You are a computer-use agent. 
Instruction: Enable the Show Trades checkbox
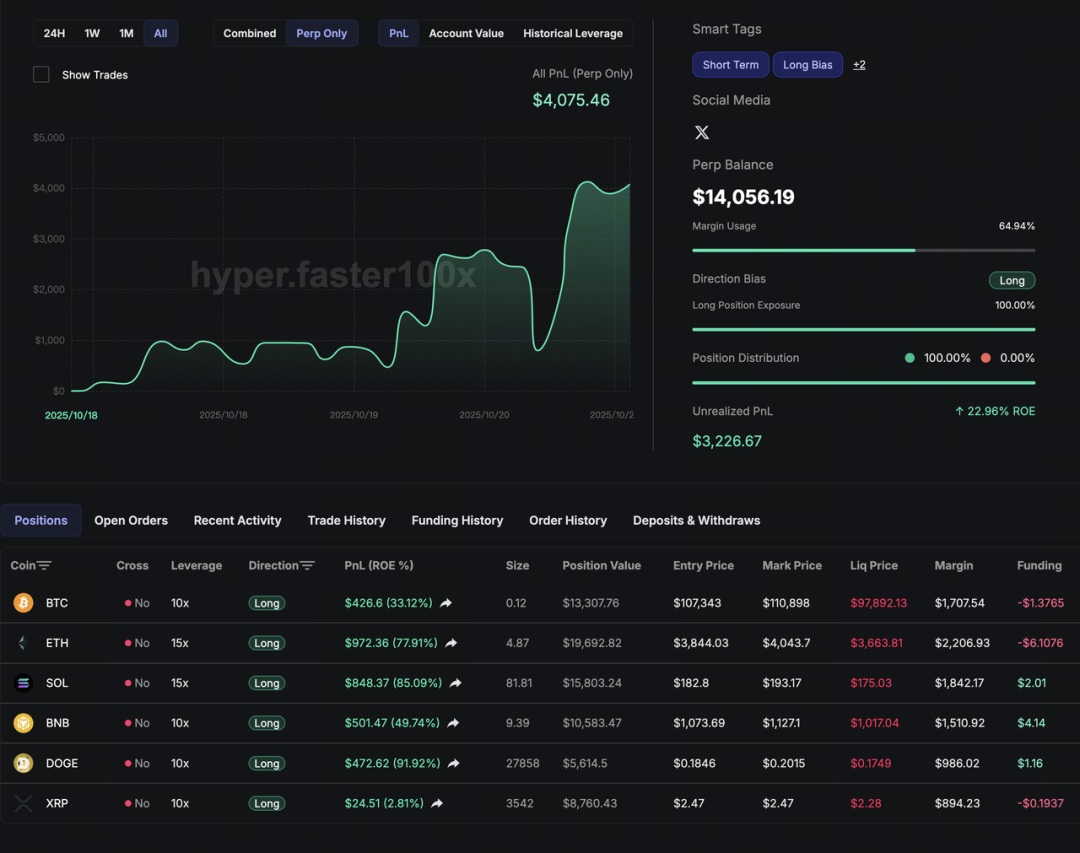click(41, 75)
